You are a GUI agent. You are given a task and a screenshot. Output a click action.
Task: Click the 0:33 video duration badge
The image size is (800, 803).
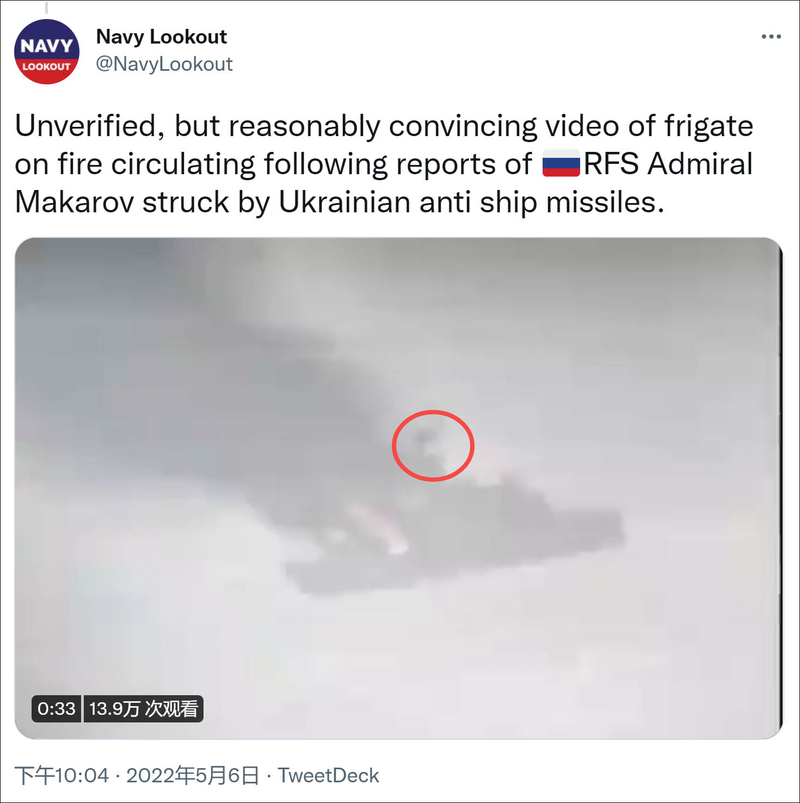click(56, 709)
